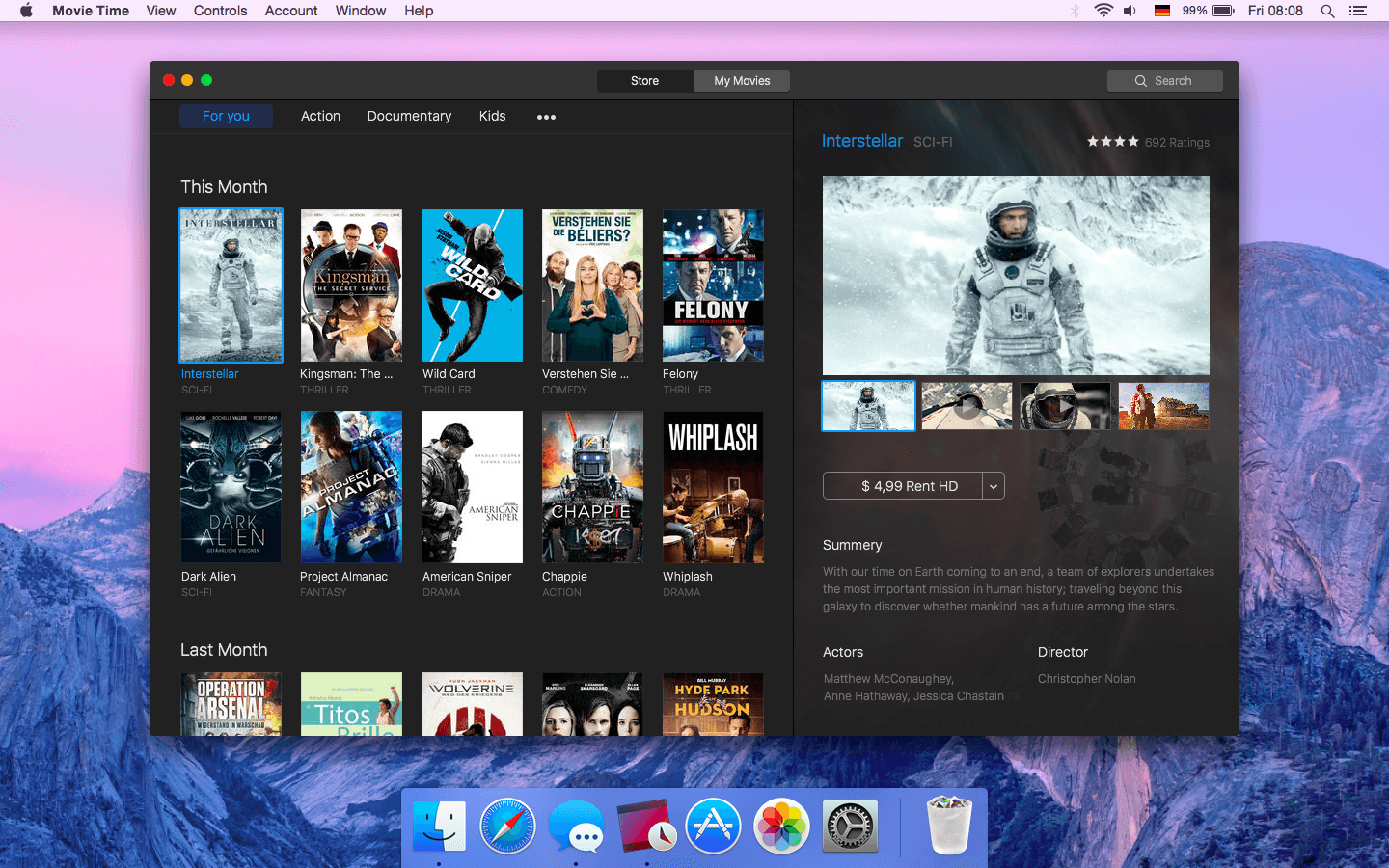Select the For you tab
This screenshot has height=868, width=1389.
(x=226, y=116)
